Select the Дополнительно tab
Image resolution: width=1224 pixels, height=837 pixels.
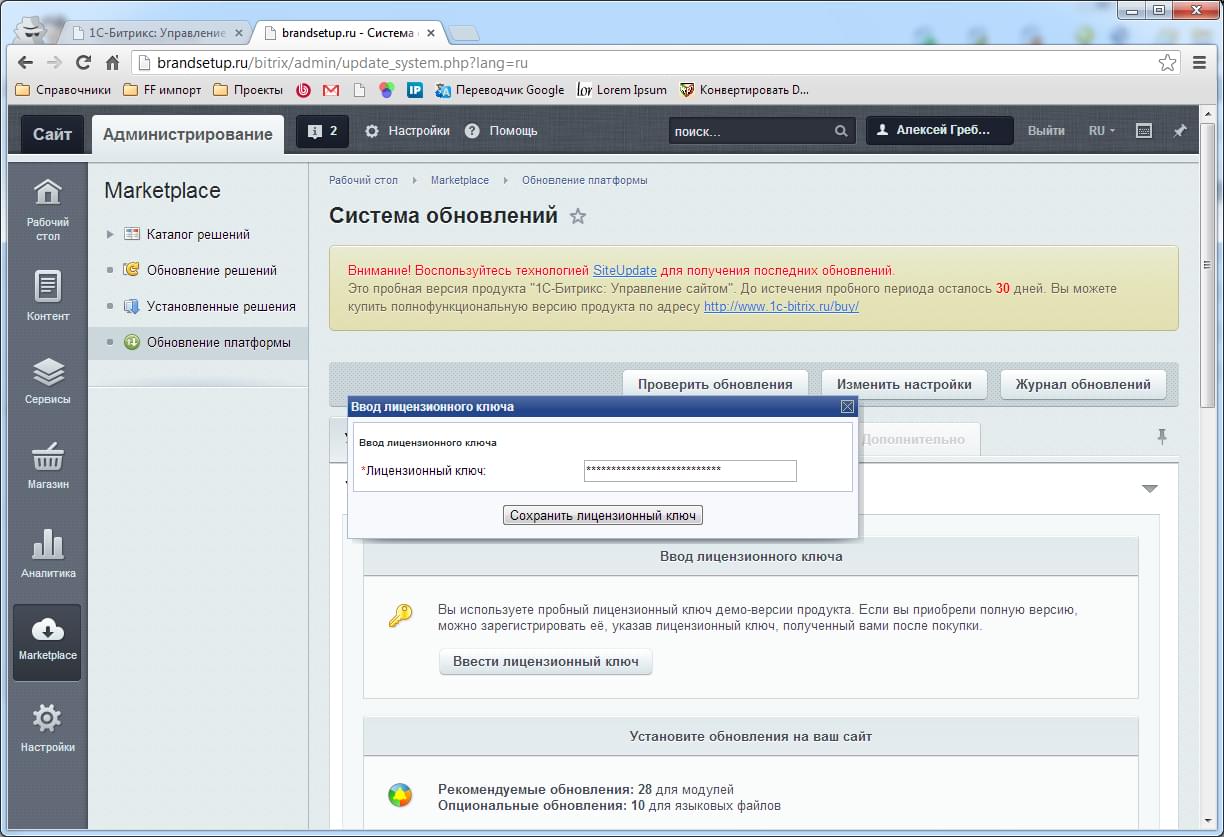915,439
